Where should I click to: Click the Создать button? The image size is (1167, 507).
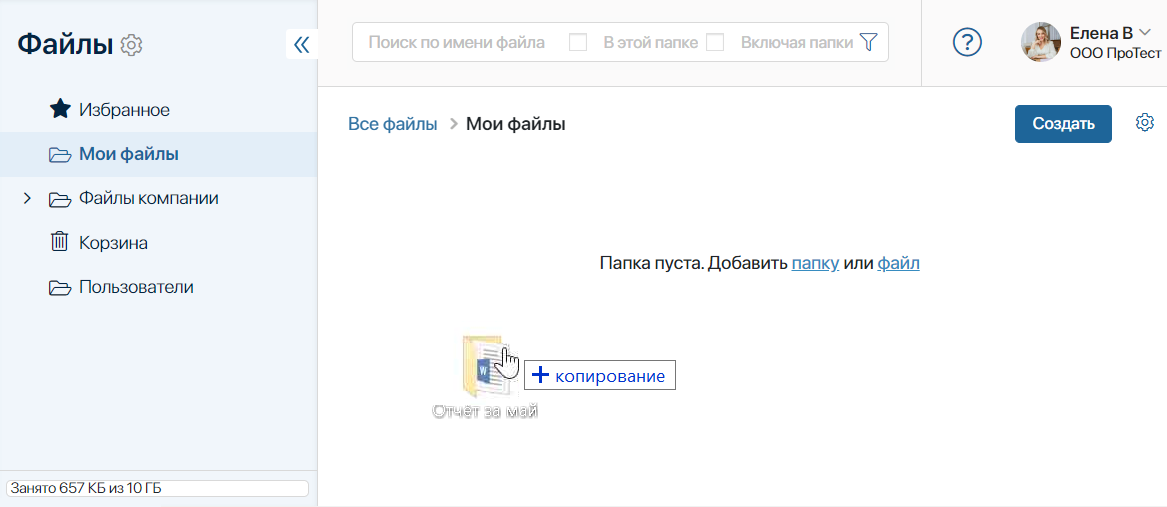[1063, 124]
